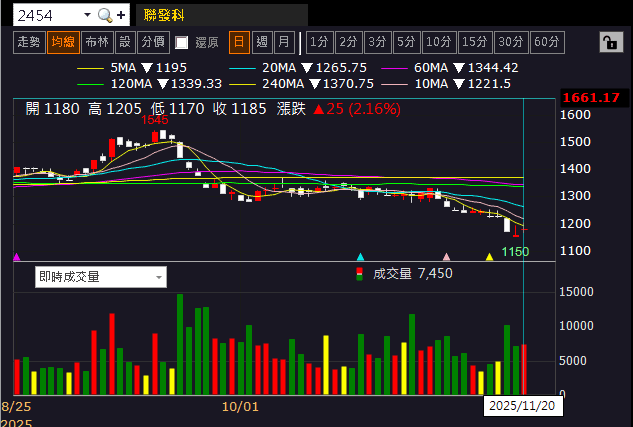
Task: Select the 日 daily period
Action: coord(239,42)
